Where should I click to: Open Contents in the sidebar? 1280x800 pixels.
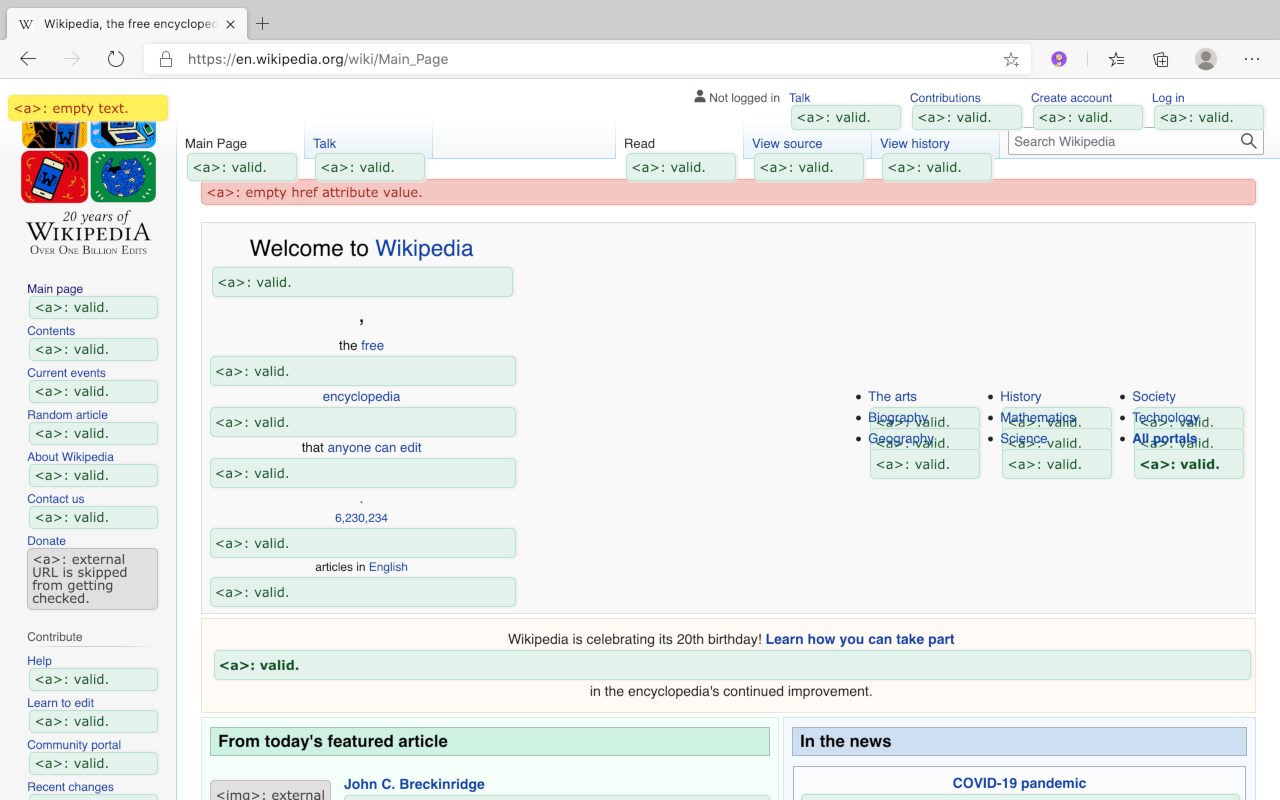(x=51, y=331)
